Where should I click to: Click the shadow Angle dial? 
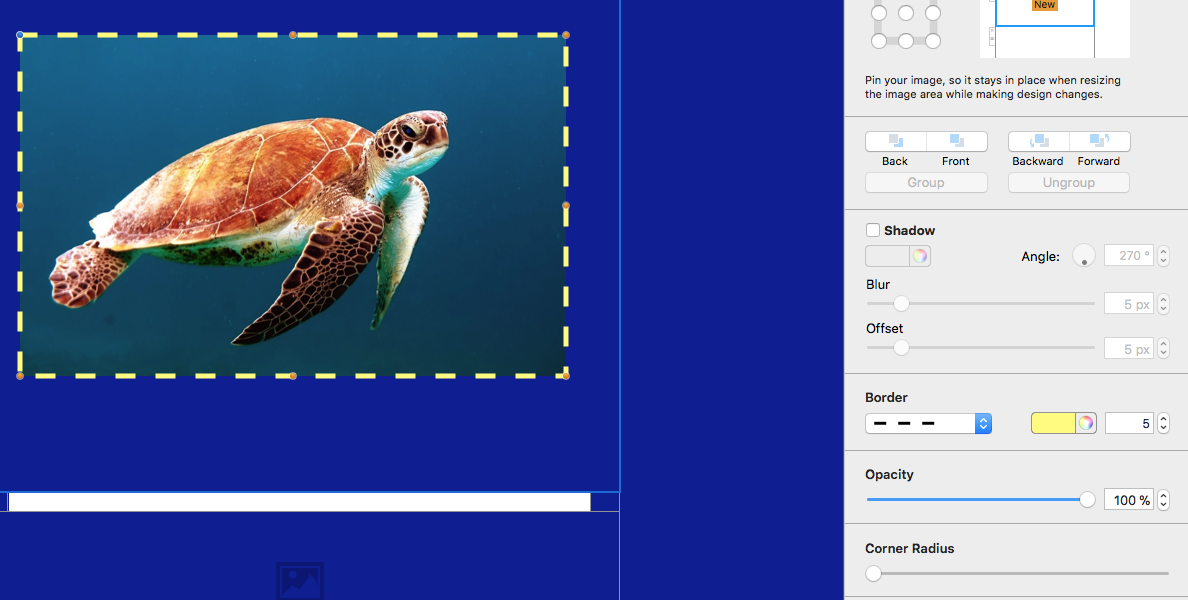pos(1083,256)
